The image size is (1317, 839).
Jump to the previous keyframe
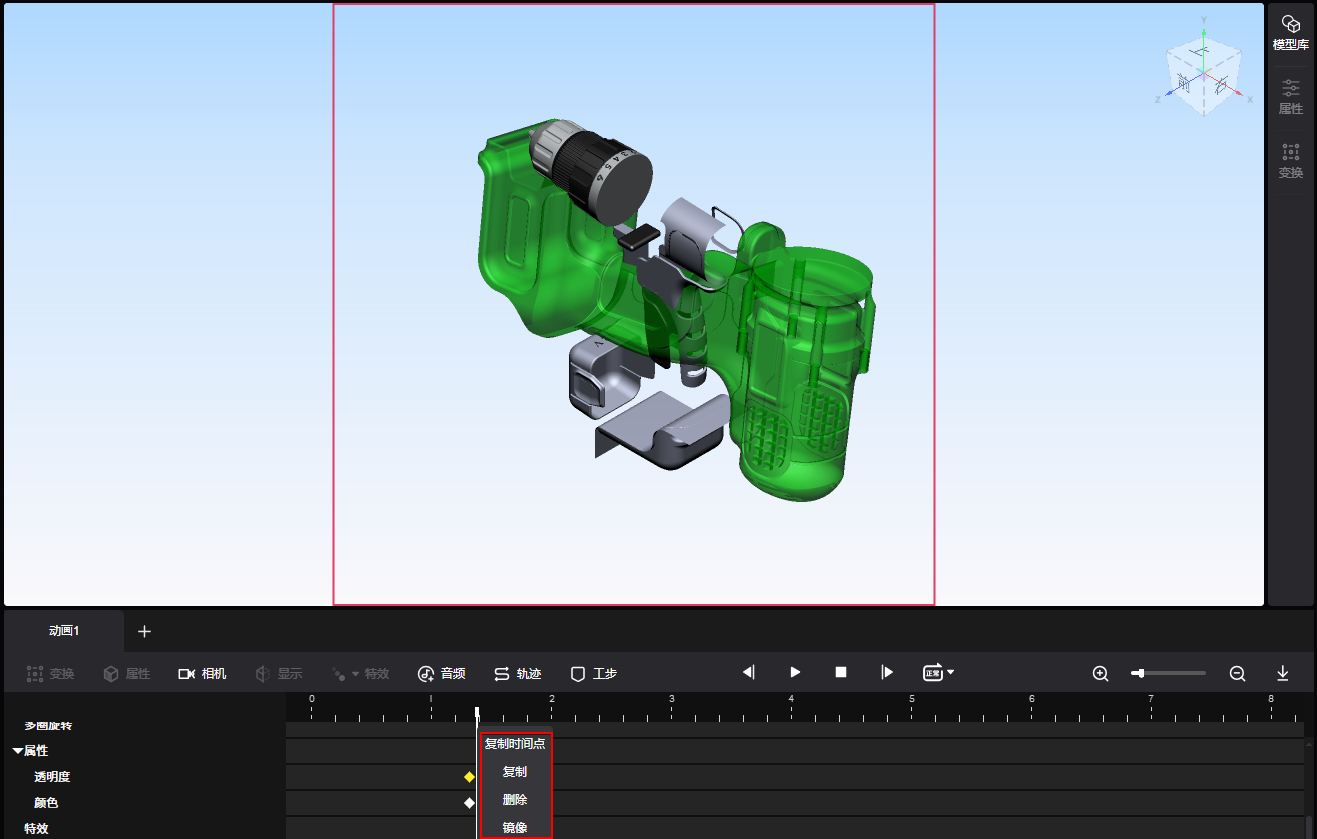(748, 673)
